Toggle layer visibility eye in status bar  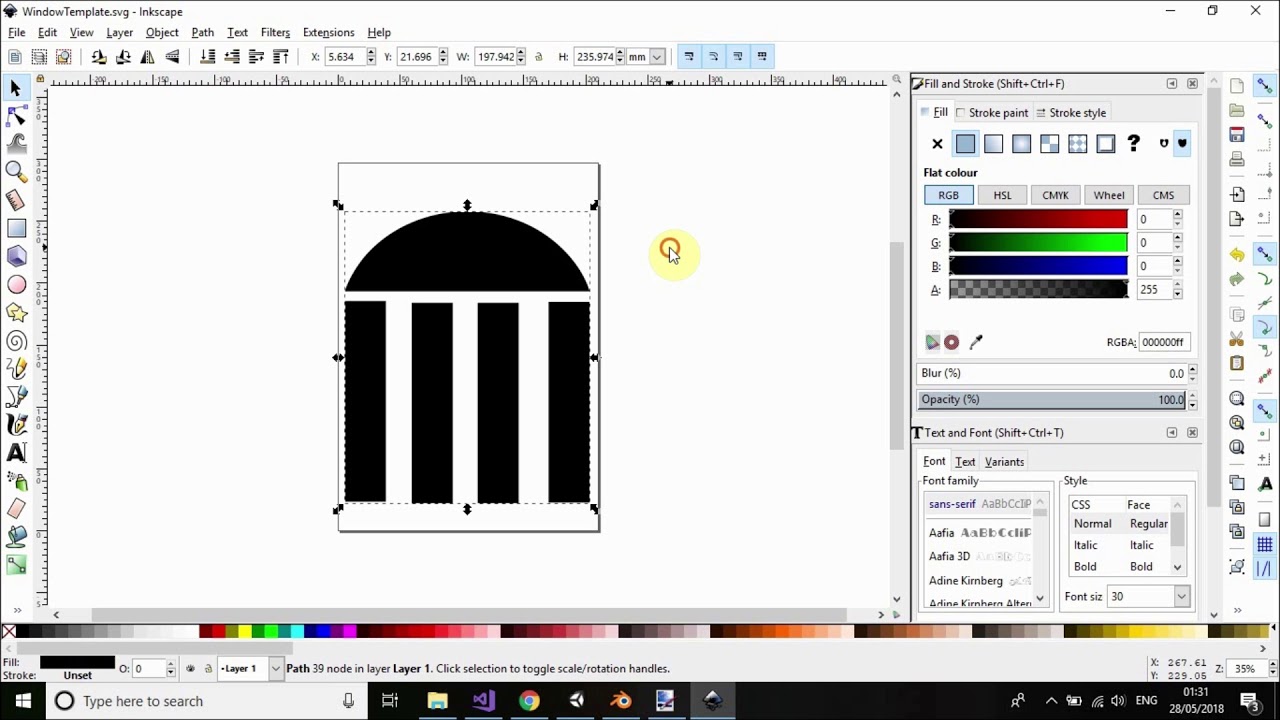[x=190, y=669]
